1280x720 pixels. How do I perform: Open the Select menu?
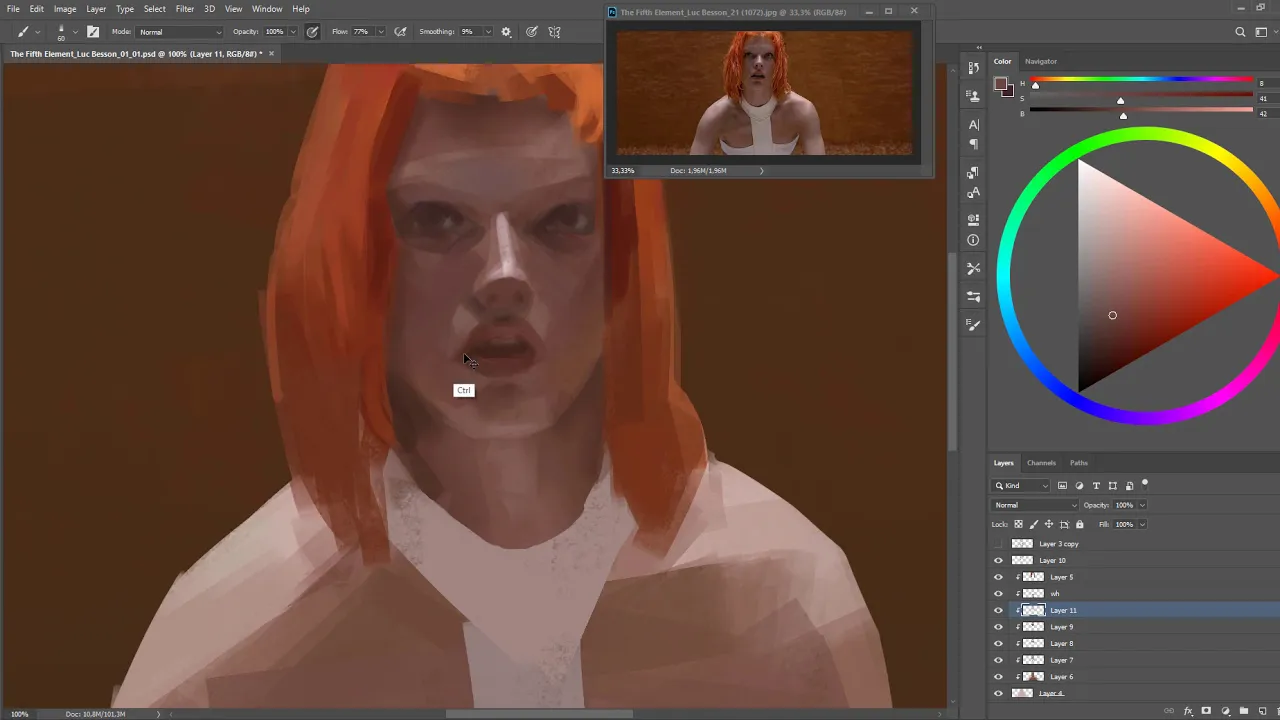(154, 9)
